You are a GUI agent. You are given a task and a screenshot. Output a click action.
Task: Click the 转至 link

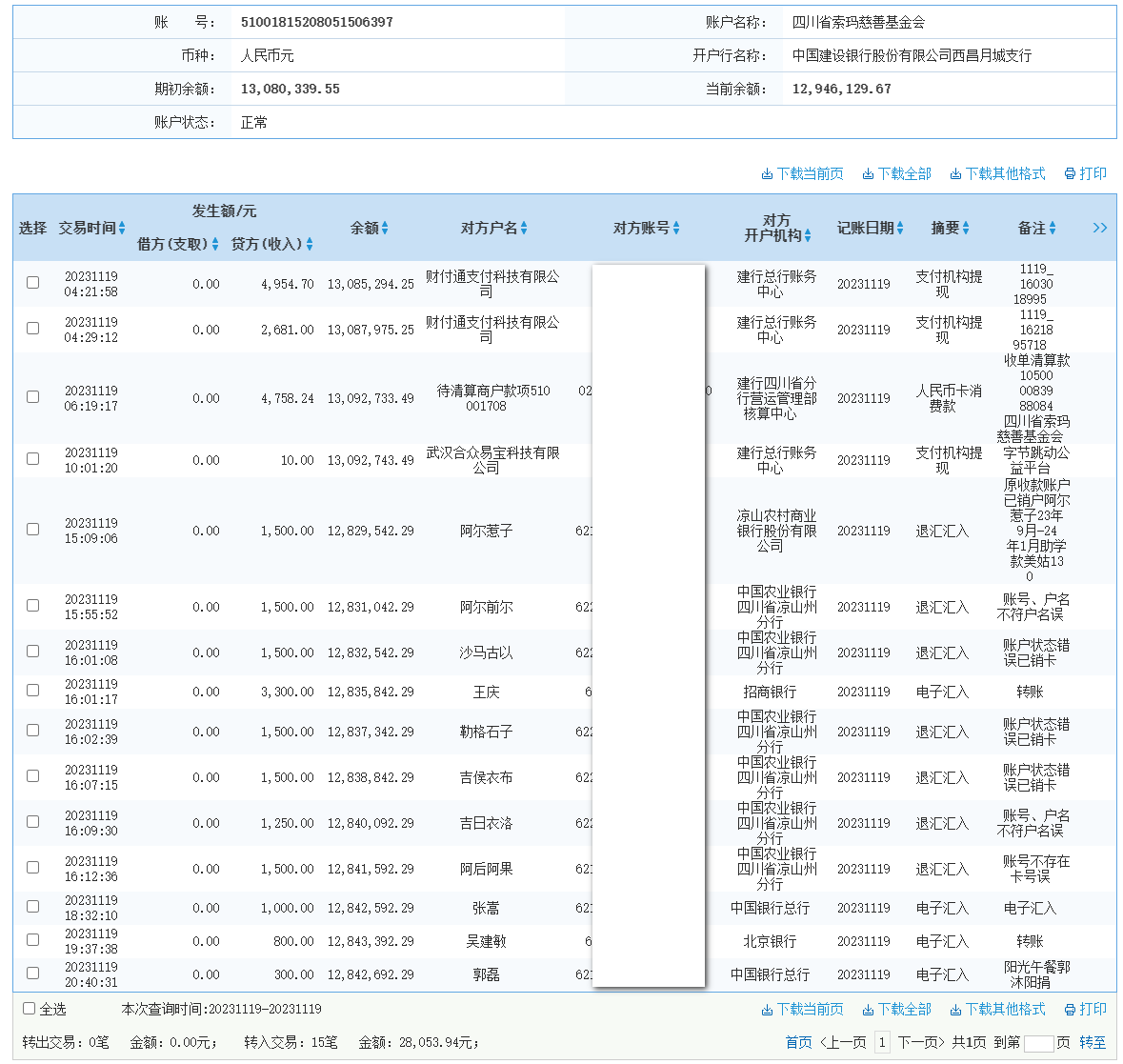point(1093,1042)
